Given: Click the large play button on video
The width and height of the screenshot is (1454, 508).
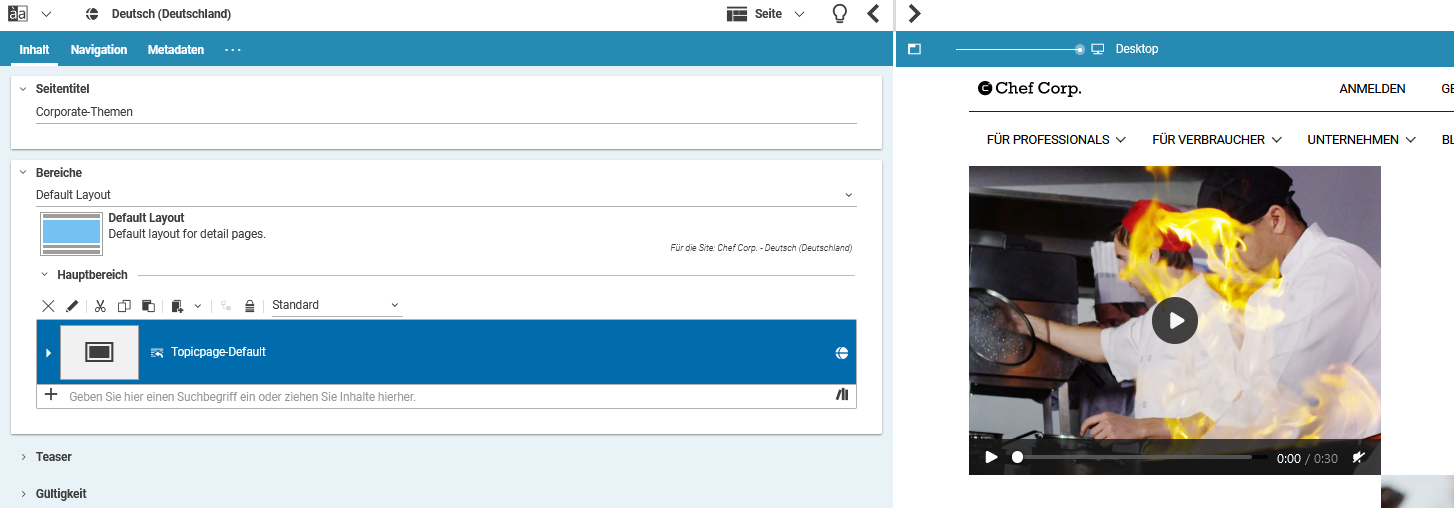Looking at the screenshot, I should click(x=1174, y=321).
